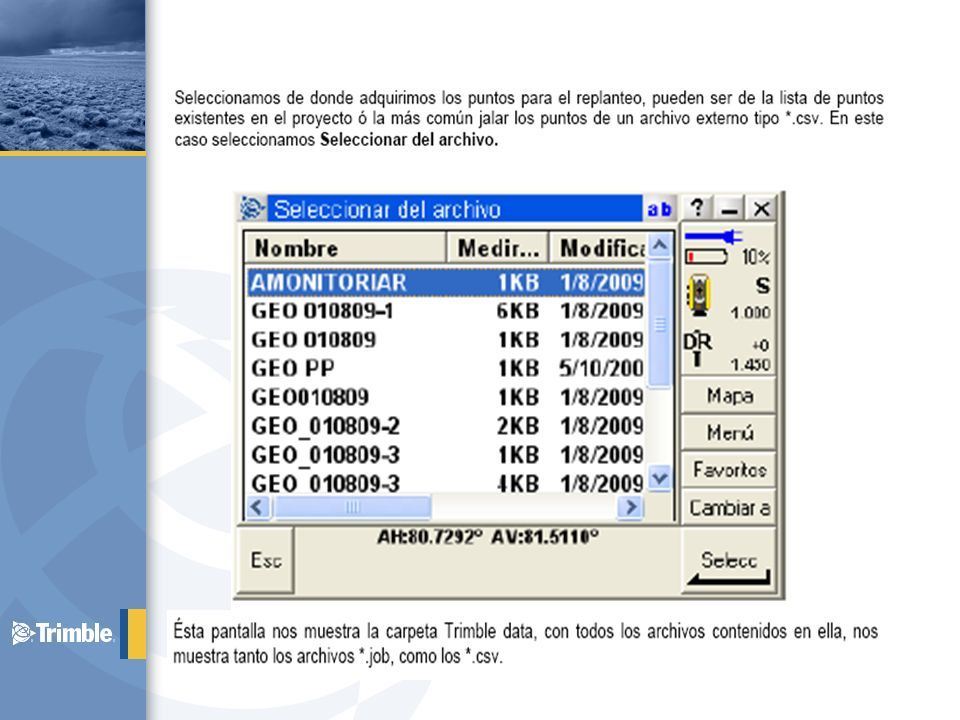Select the file GEO010809 without spaces
The height and width of the screenshot is (720, 960).
point(446,397)
